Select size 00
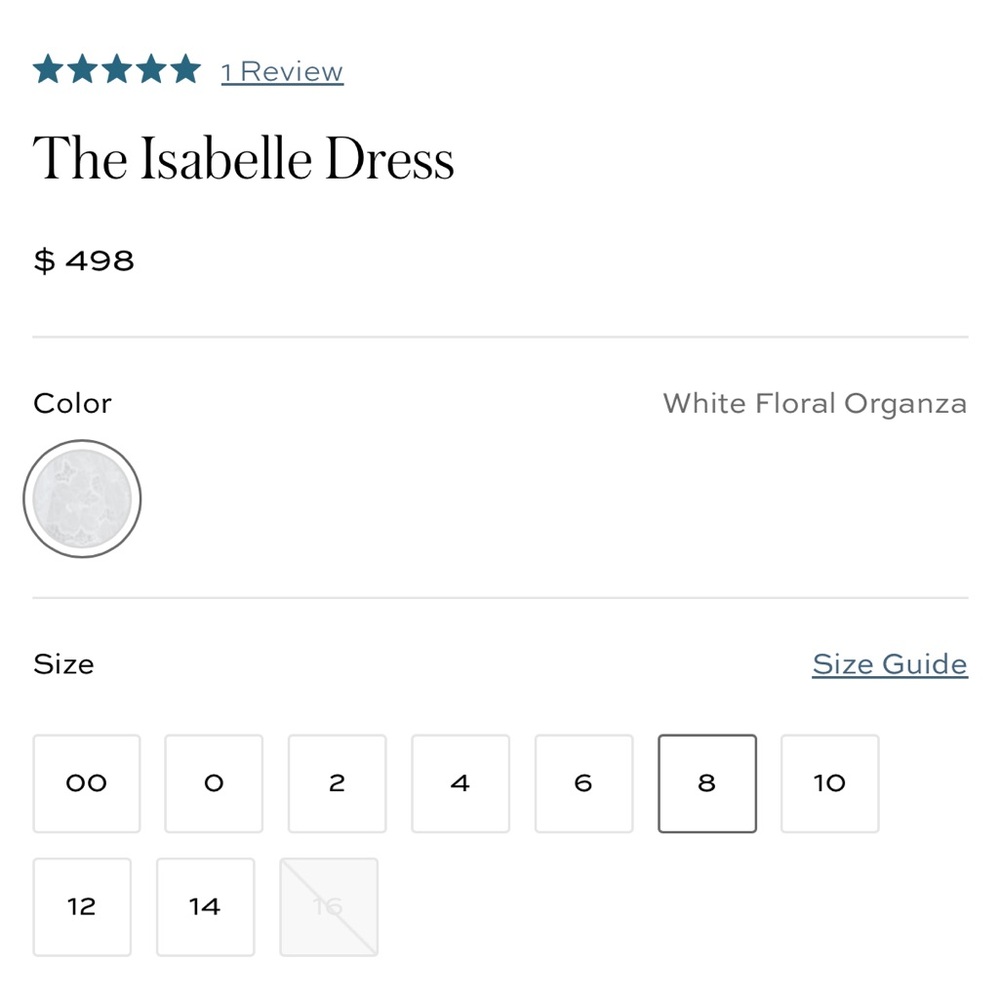The height and width of the screenshot is (1000, 1000). pyautogui.click(x=86, y=783)
